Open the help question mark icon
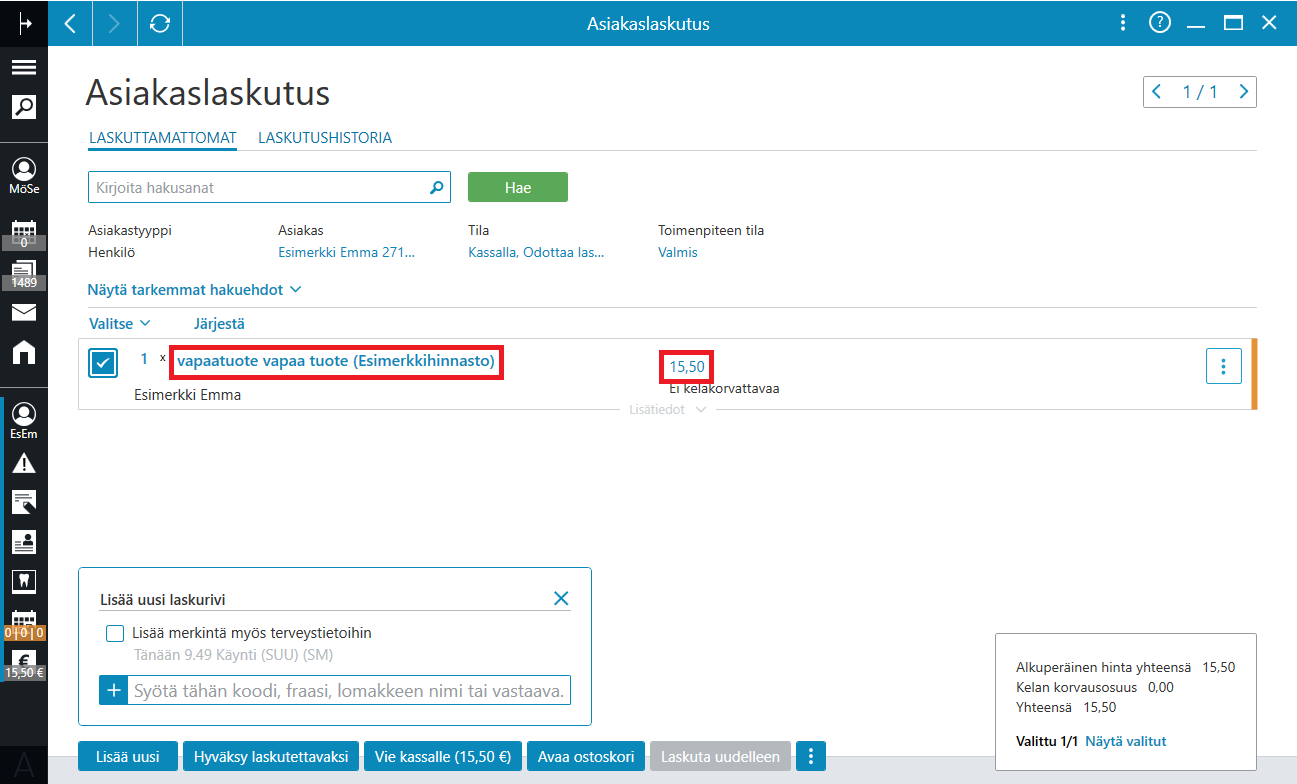This screenshot has width=1297, height=784. (x=1160, y=23)
